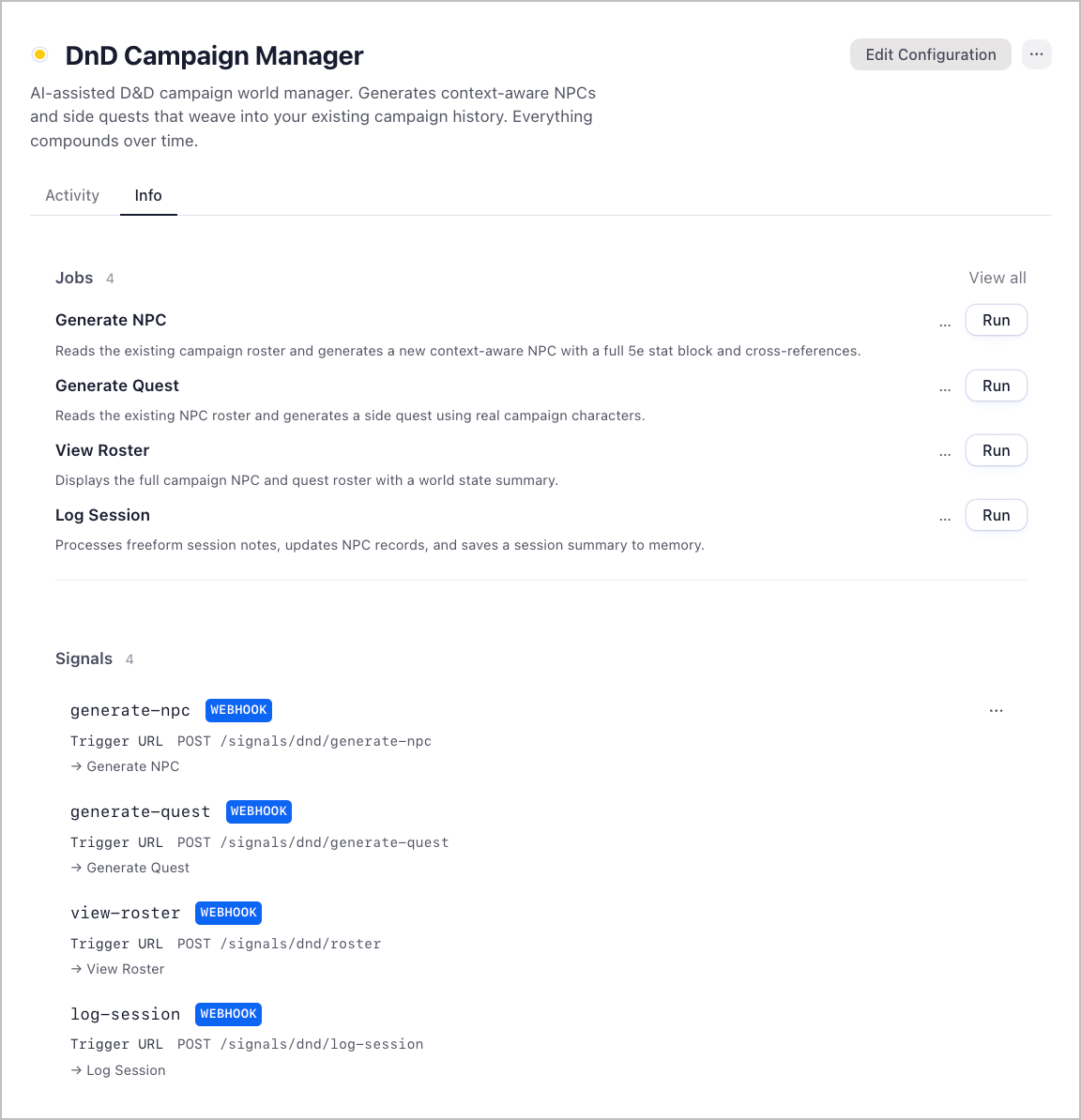This screenshot has width=1081, height=1120.
Task: Click trigger URL /signals/dnd/generate-quest
Action: [x=334, y=843]
